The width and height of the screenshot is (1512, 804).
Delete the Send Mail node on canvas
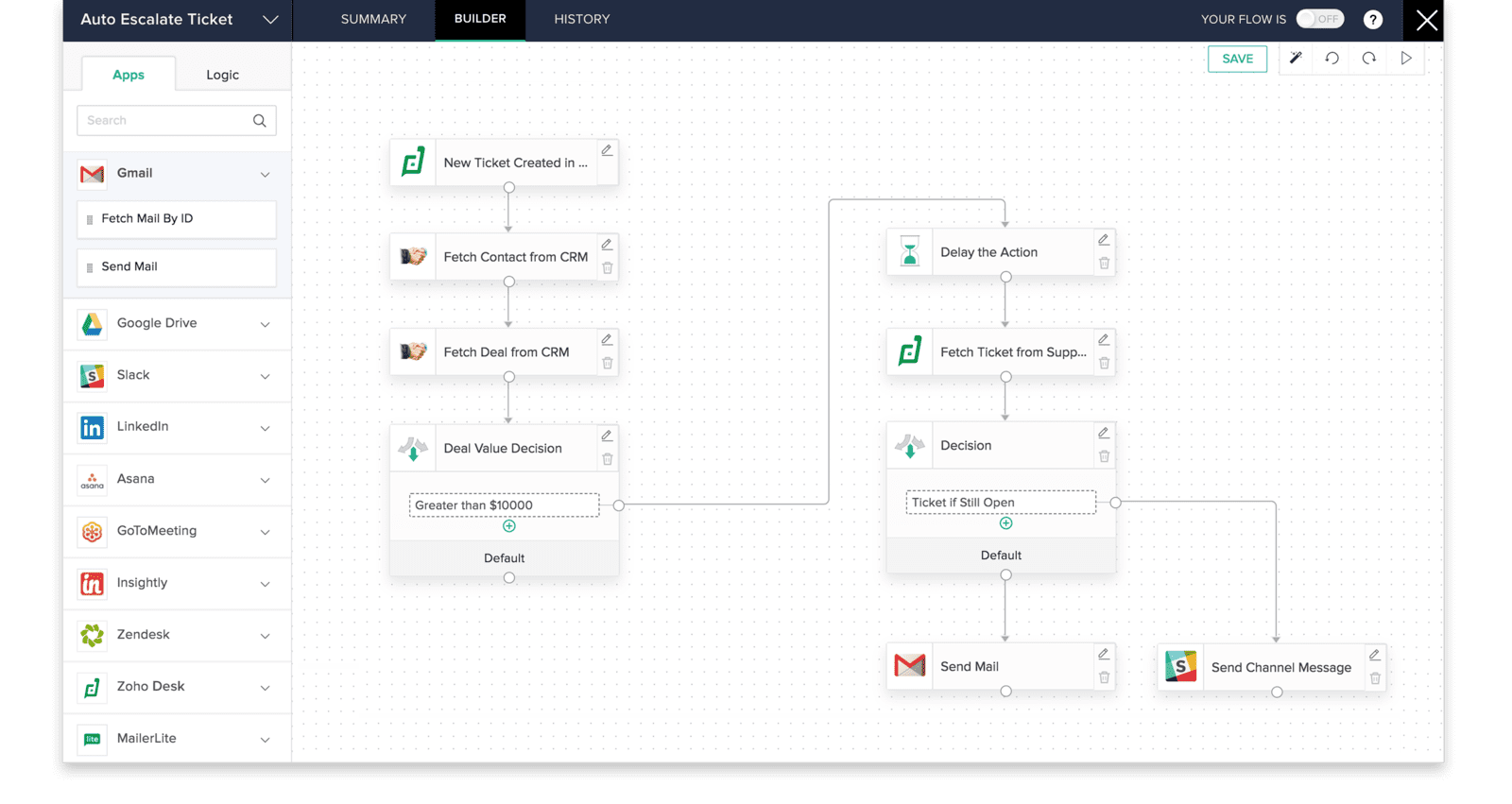[1104, 678]
